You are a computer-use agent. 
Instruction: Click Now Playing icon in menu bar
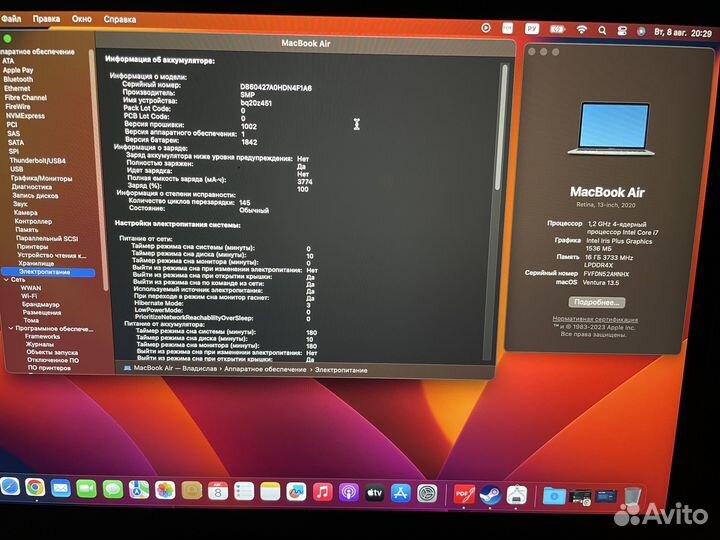pyautogui.click(x=485, y=28)
